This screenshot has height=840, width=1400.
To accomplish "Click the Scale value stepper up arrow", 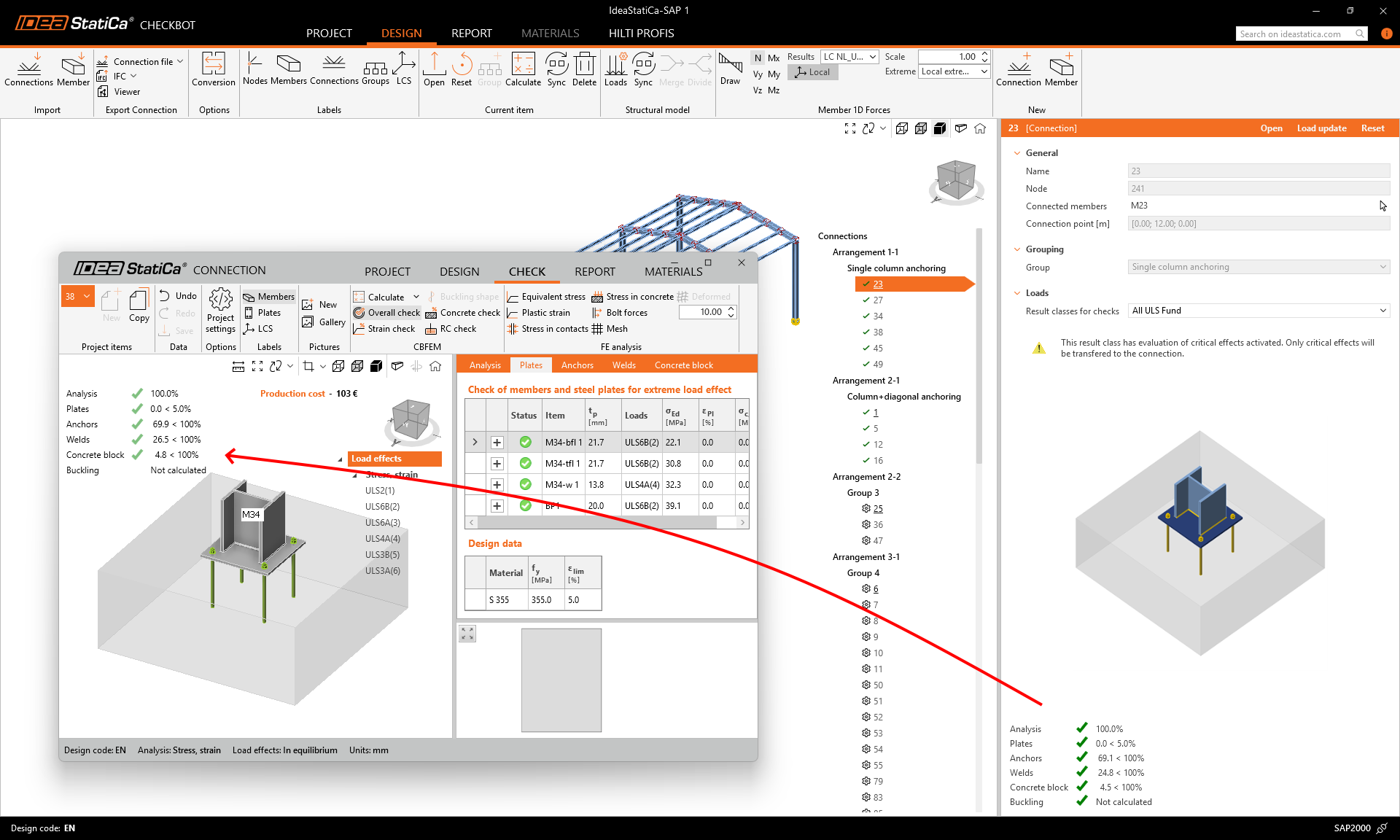I will 984,53.
